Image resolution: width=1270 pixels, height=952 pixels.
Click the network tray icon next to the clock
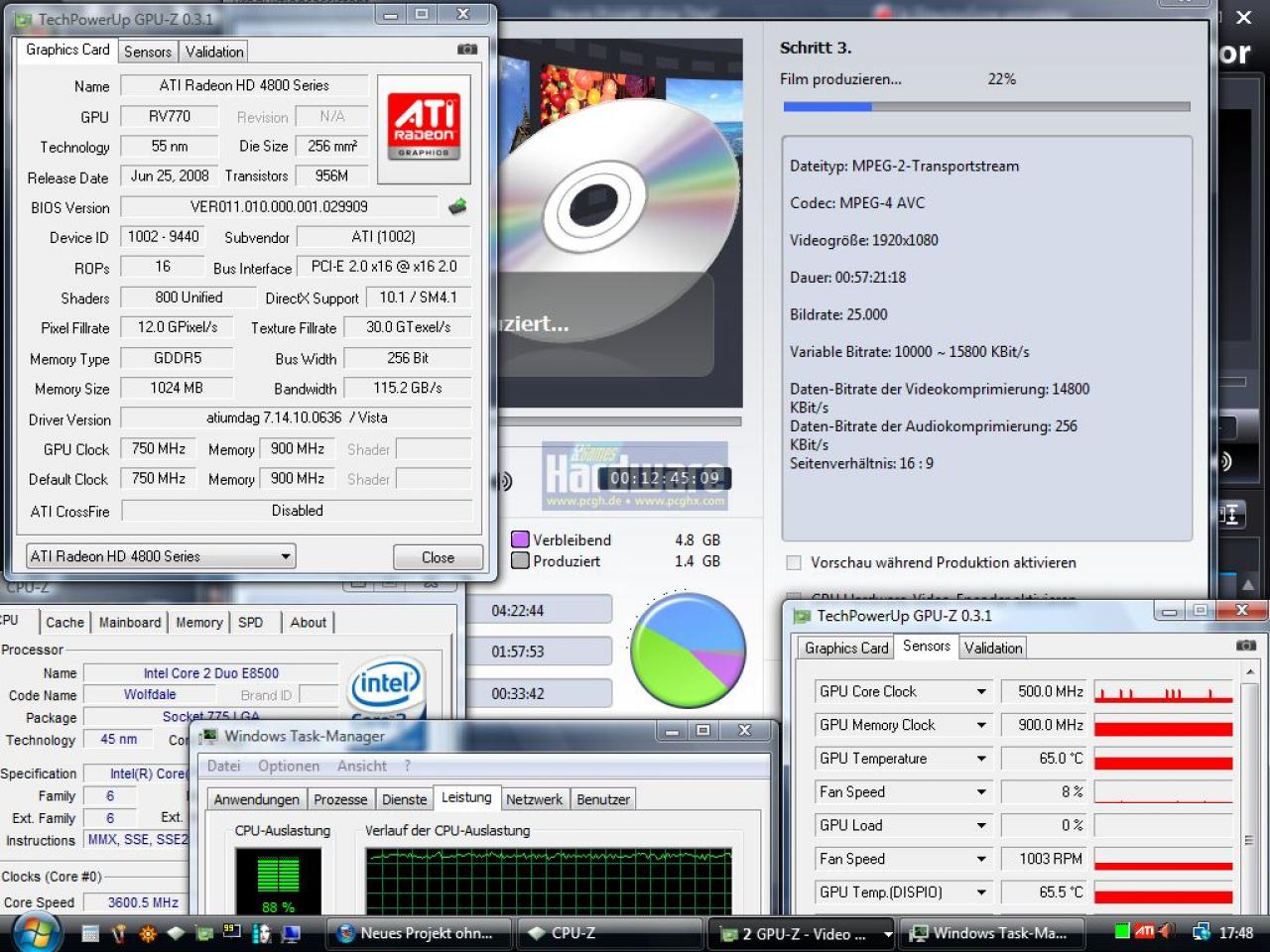click(1201, 932)
